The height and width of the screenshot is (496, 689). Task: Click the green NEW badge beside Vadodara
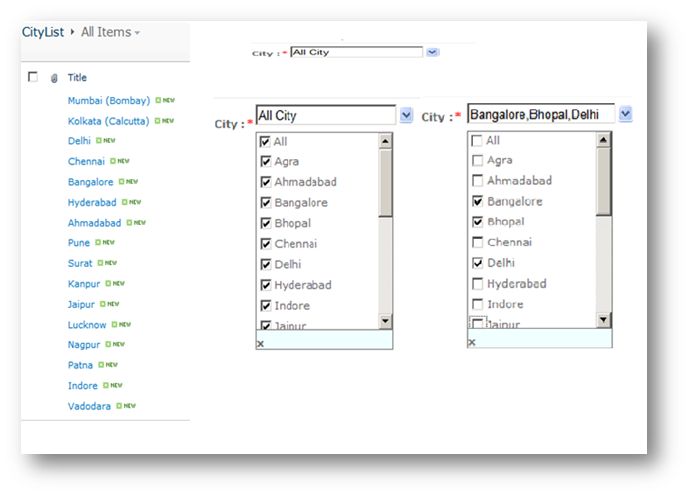click(x=126, y=405)
